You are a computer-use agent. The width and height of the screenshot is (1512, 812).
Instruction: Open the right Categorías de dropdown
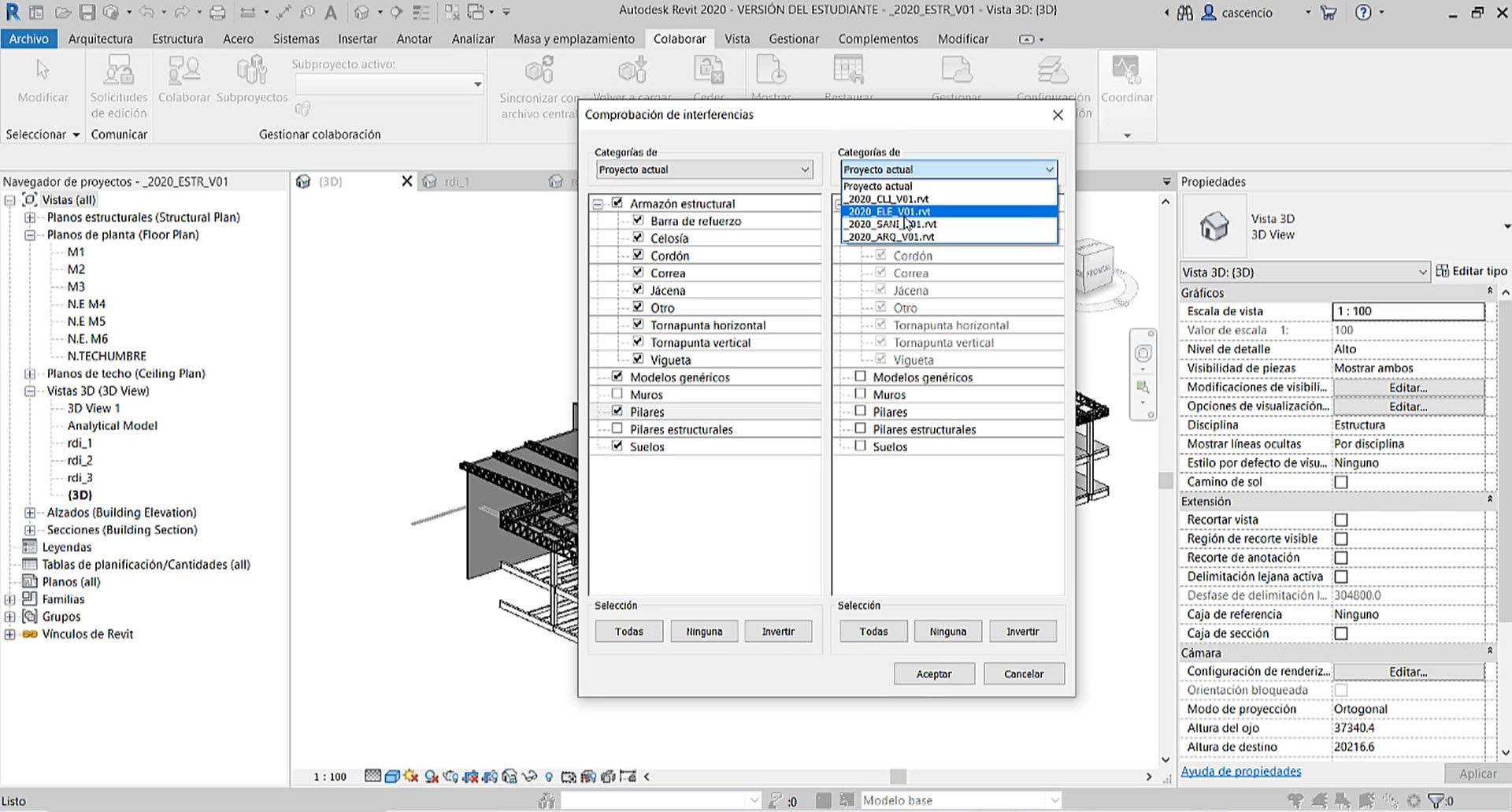pyautogui.click(x=1049, y=169)
